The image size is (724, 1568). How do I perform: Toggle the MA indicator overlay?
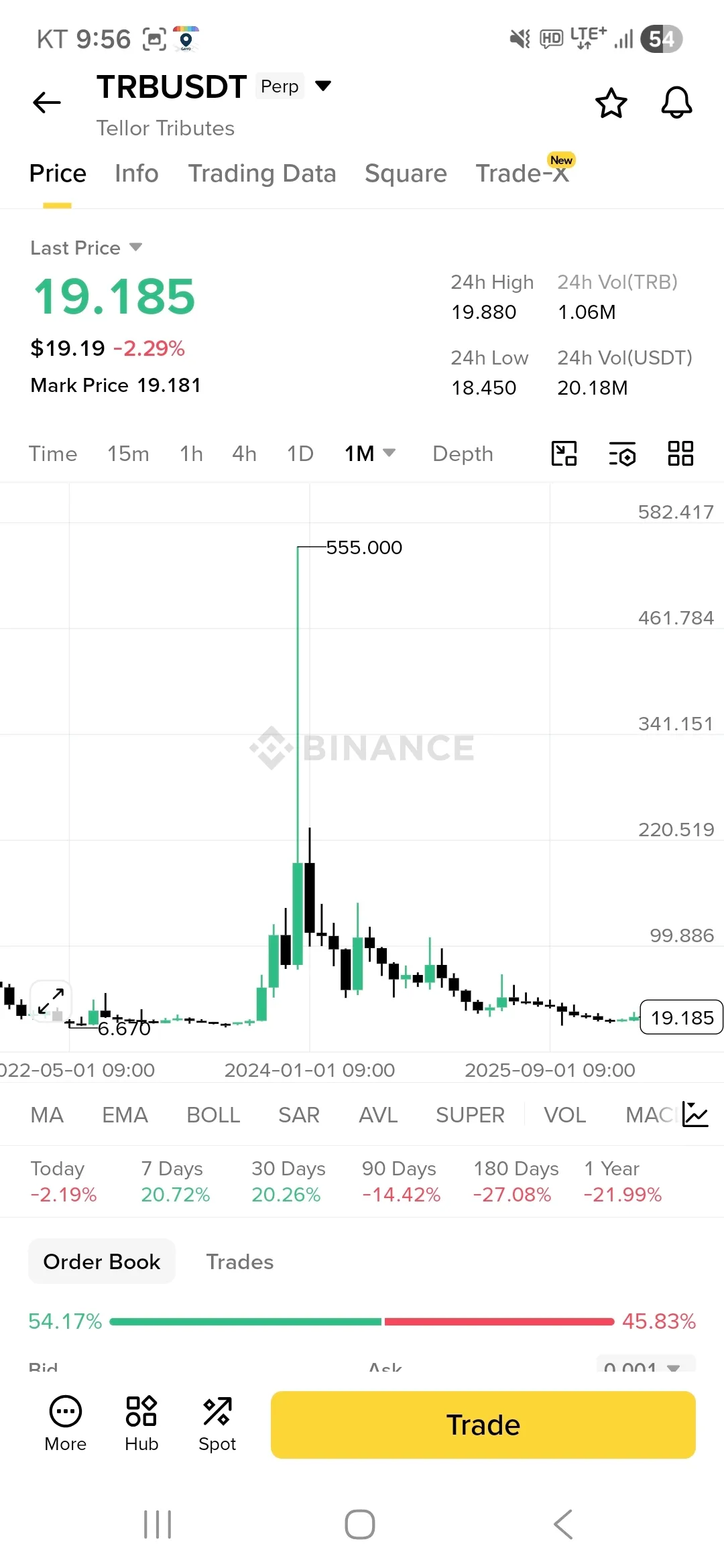pyautogui.click(x=47, y=1115)
